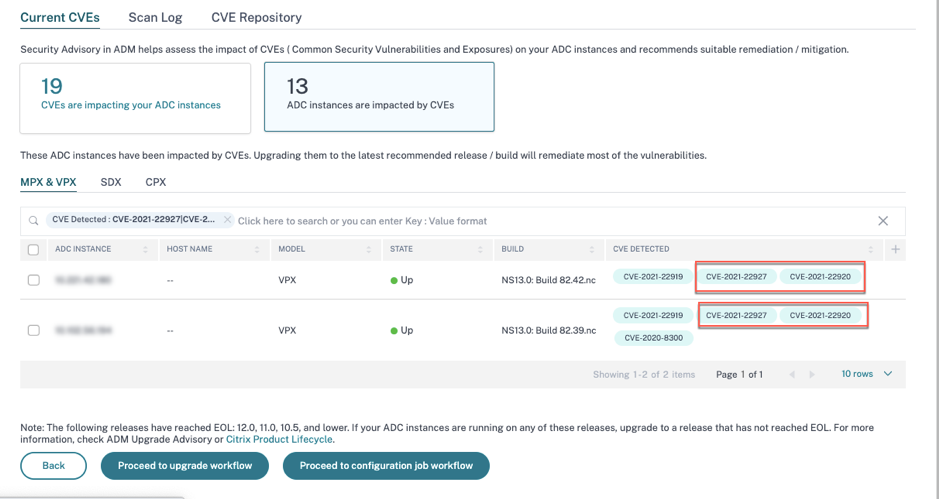The height and width of the screenshot is (499, 939).
Task: Open the CVE Repository tab
Action: (x=256, y=17)
